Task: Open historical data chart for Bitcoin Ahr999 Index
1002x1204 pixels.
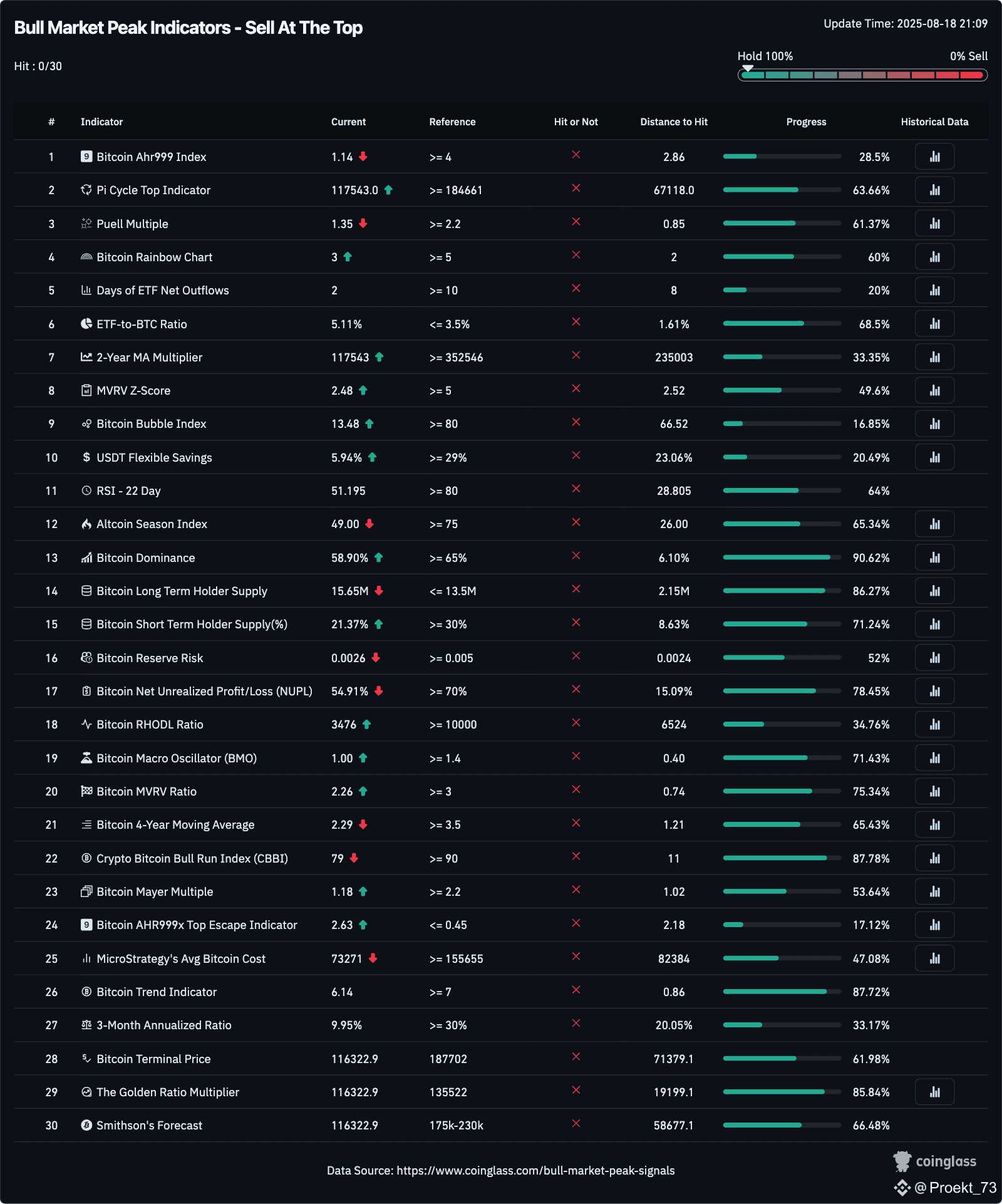Action: [934, 156]
